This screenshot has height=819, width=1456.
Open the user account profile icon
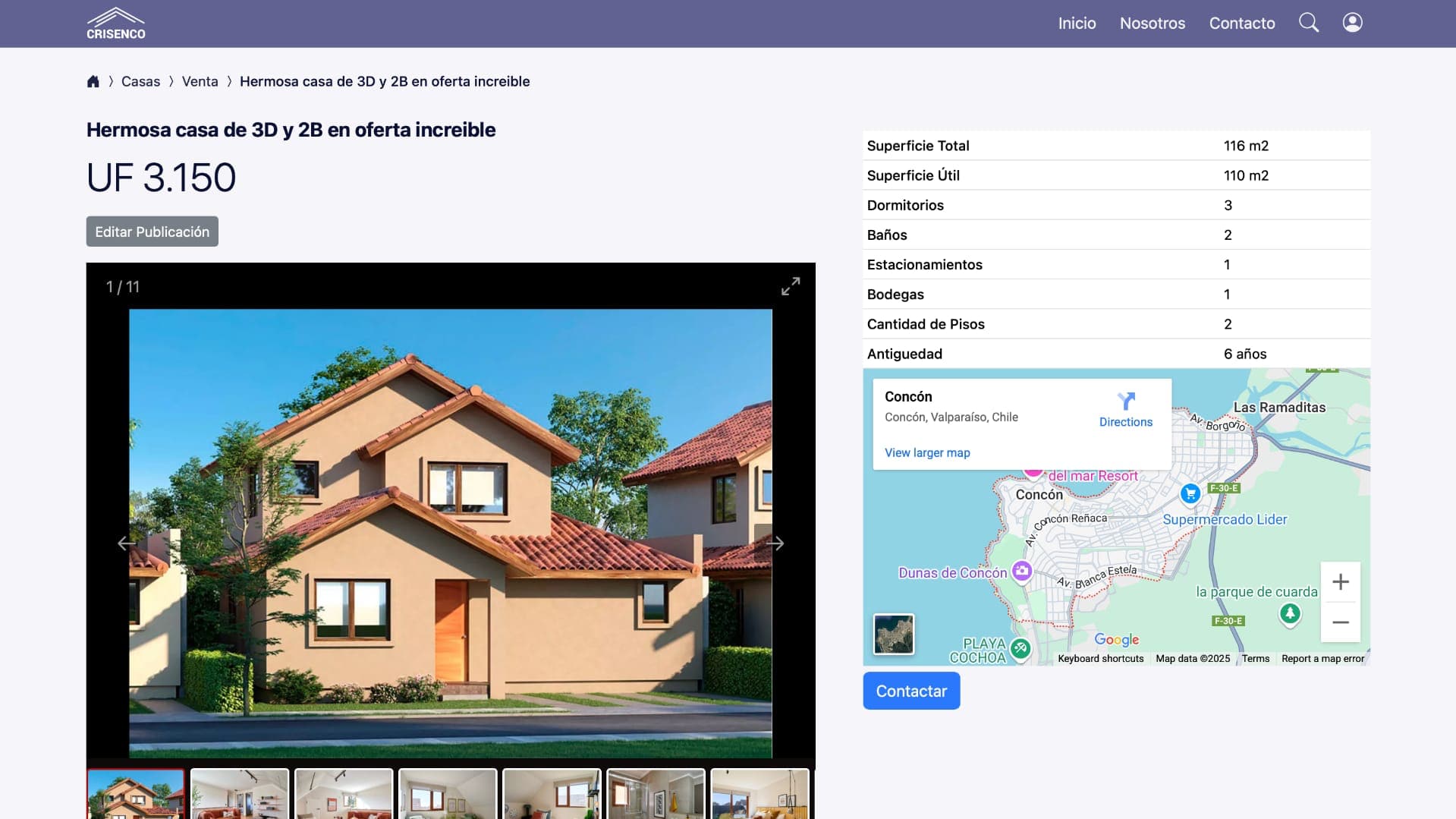click(1352, 23)
